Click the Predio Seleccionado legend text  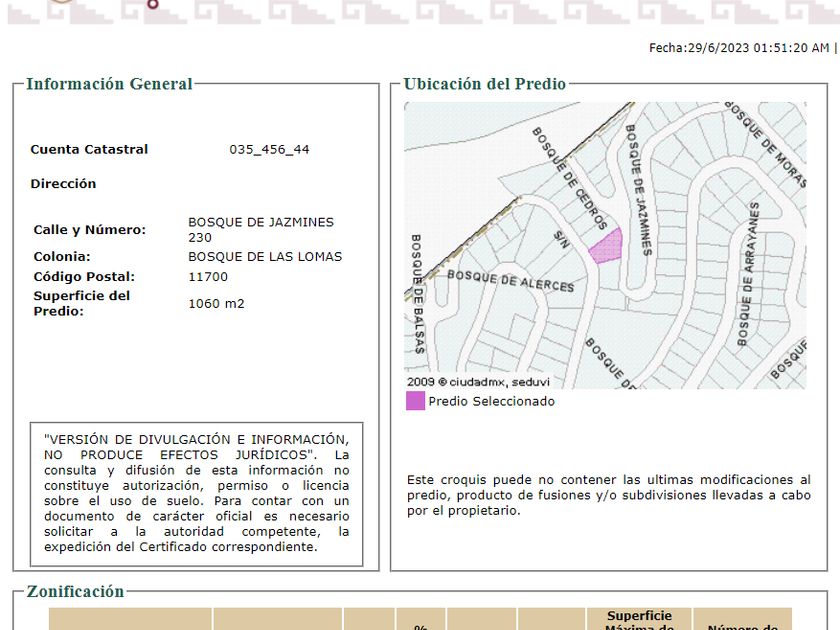491,401
